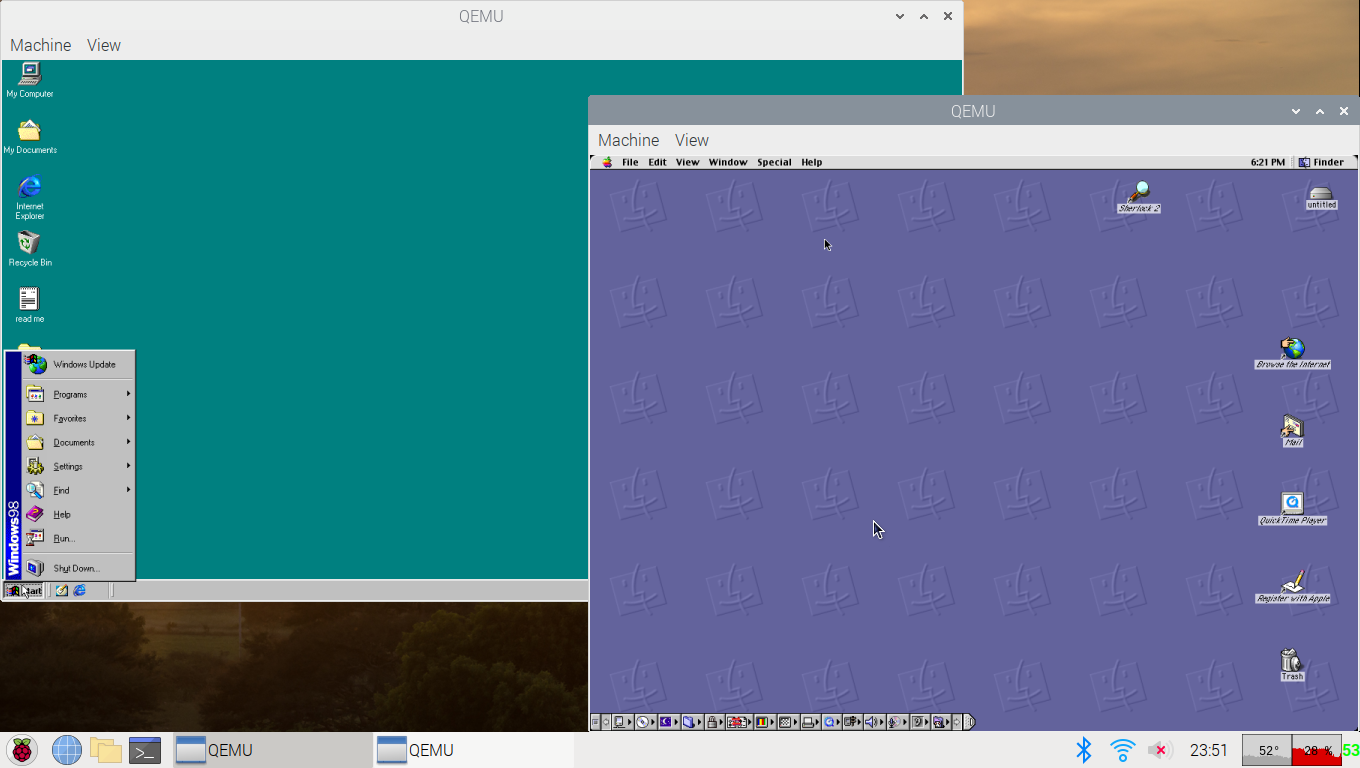Open the Energy Saver moon control strip module
This screenshot has width=1360, height=768.
pos(668,722)
